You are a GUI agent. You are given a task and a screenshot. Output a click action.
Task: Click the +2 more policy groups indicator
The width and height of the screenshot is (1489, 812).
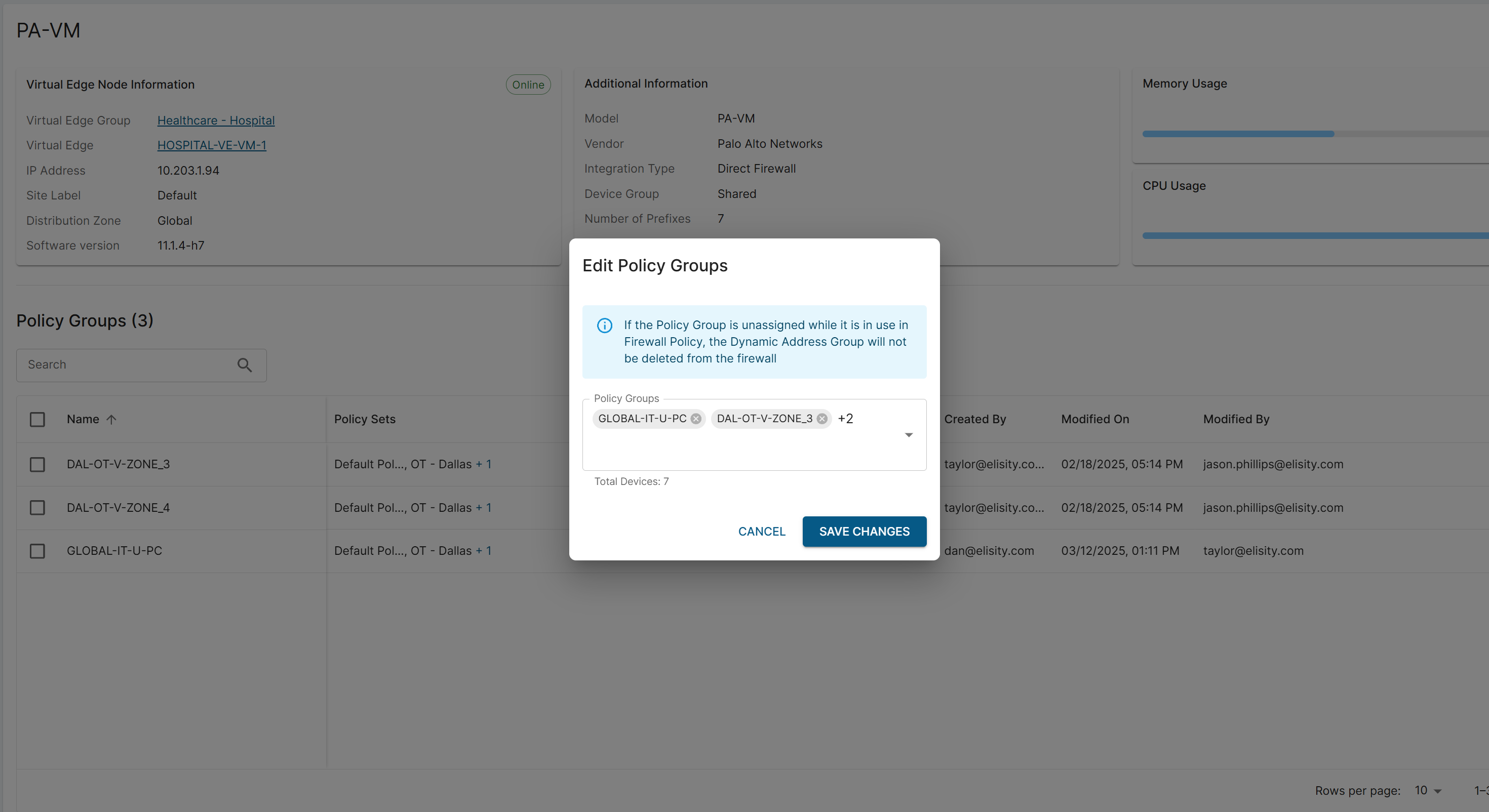point(845,419)
